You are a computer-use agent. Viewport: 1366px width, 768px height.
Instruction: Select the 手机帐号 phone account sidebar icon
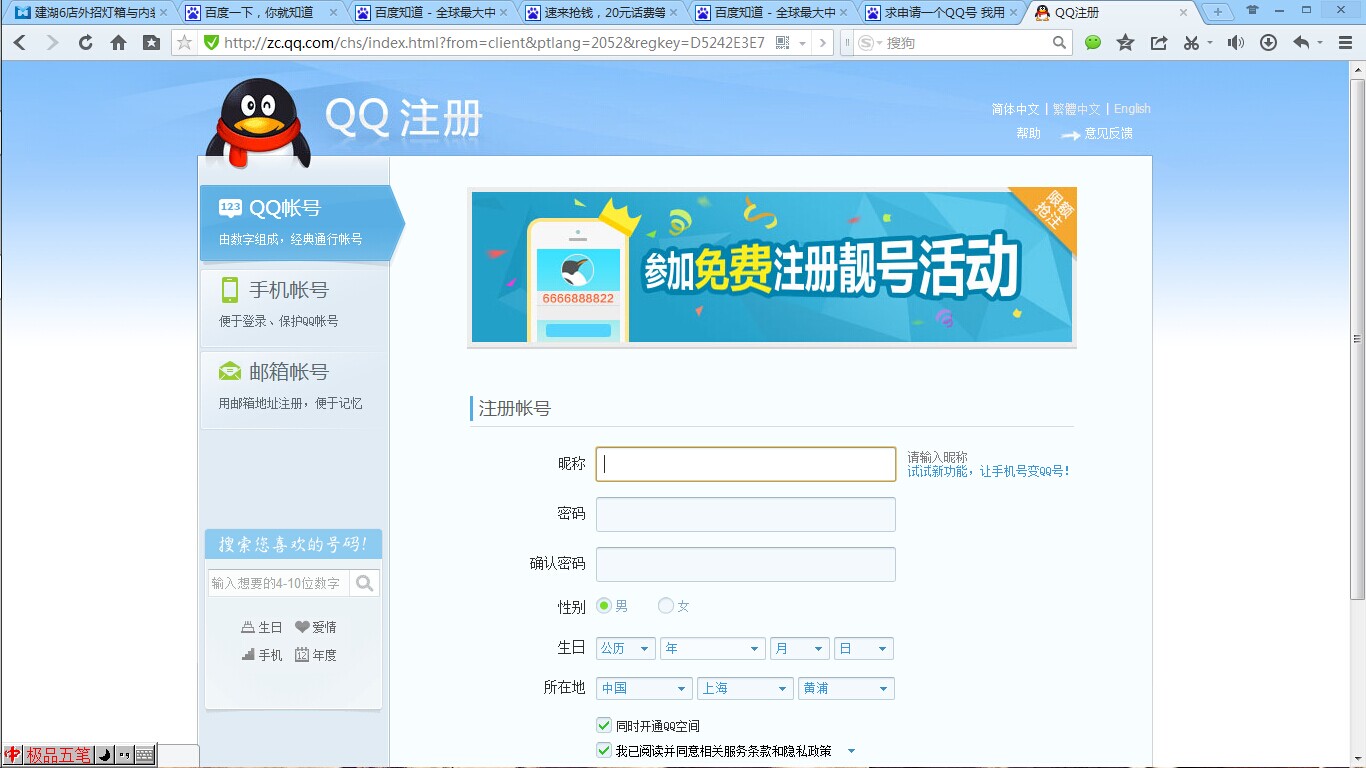point(228,289)
